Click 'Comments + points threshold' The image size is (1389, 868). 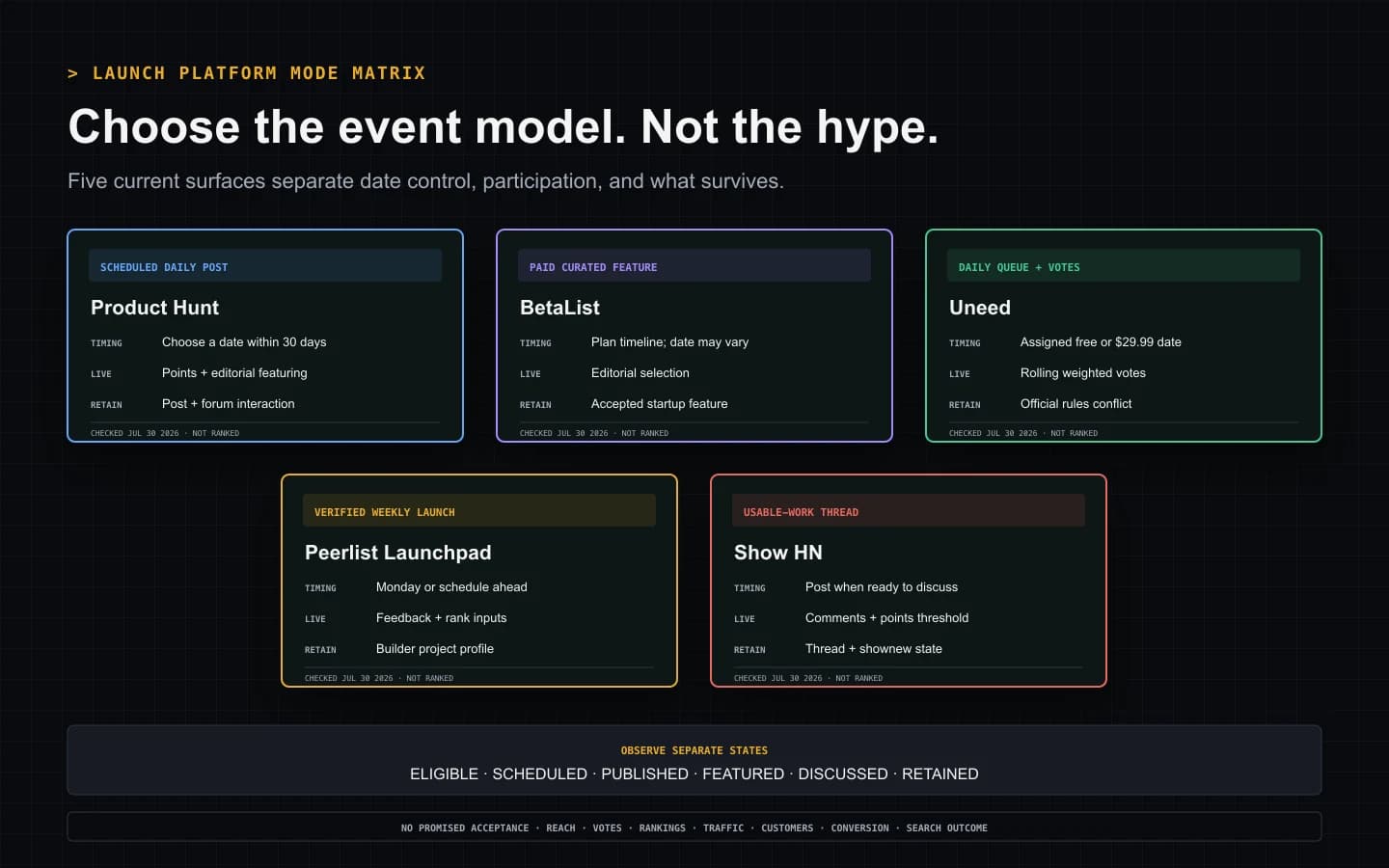pyautogui.click(x=886, y=618)
